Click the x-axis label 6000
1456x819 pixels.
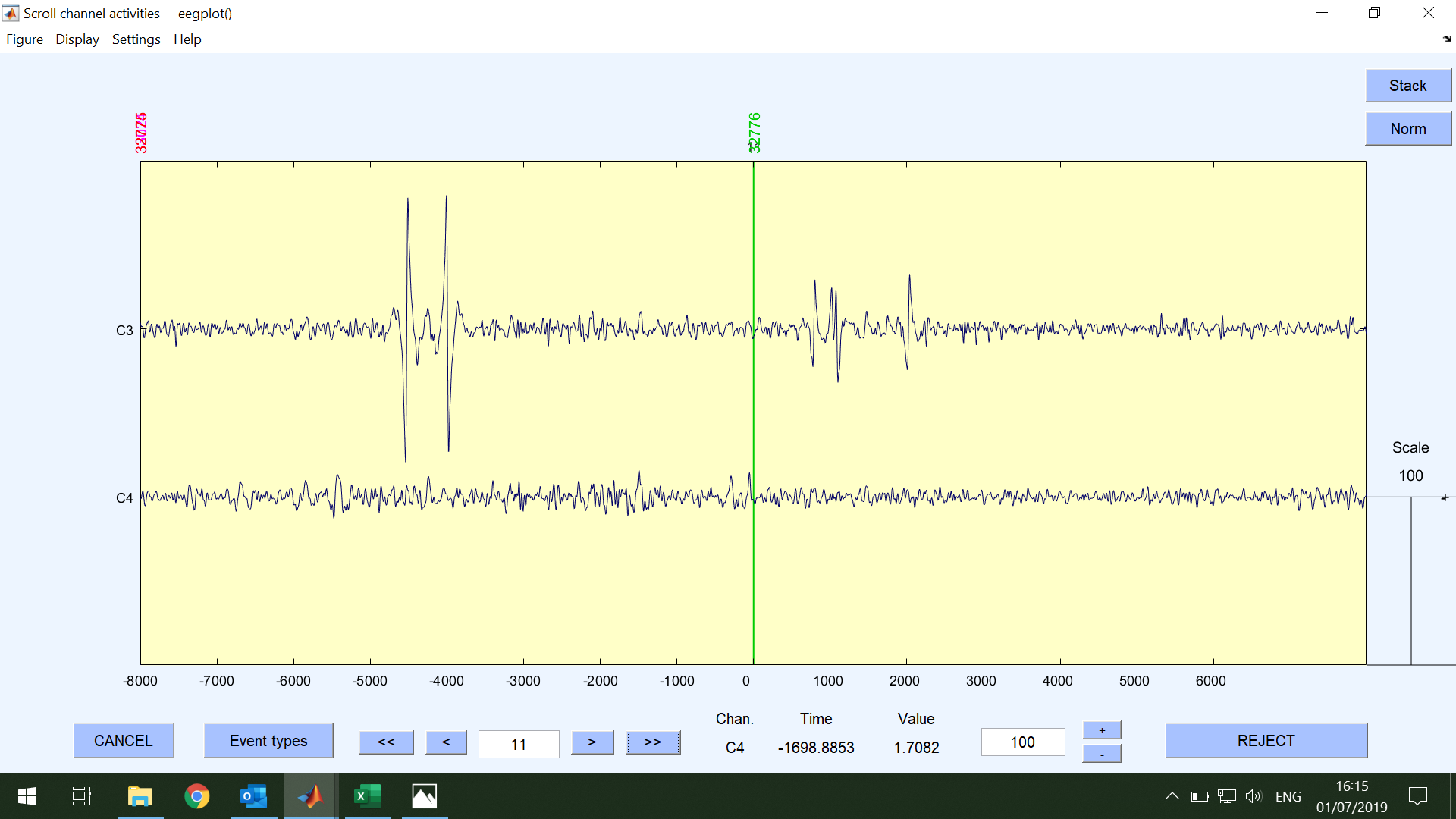pyautogui.click(x=1211, y=681)
